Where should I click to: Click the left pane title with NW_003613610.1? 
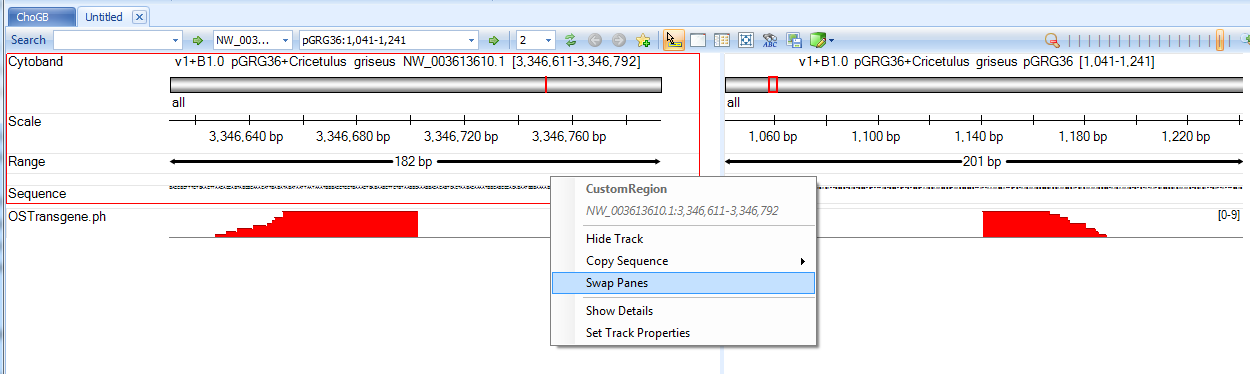pyautogui.click(x=407, y=61)
